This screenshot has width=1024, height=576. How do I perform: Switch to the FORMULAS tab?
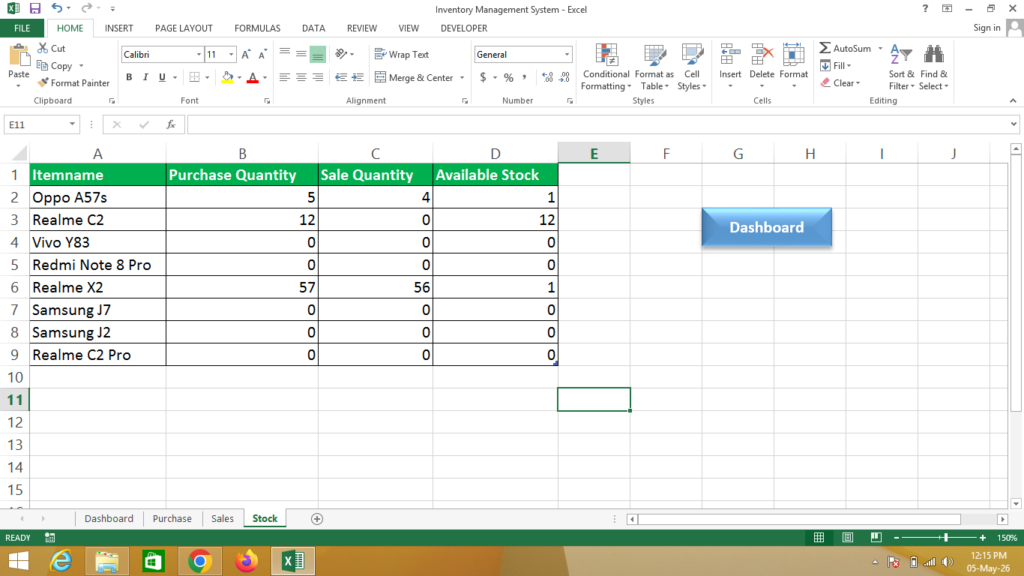click(257, 28)
